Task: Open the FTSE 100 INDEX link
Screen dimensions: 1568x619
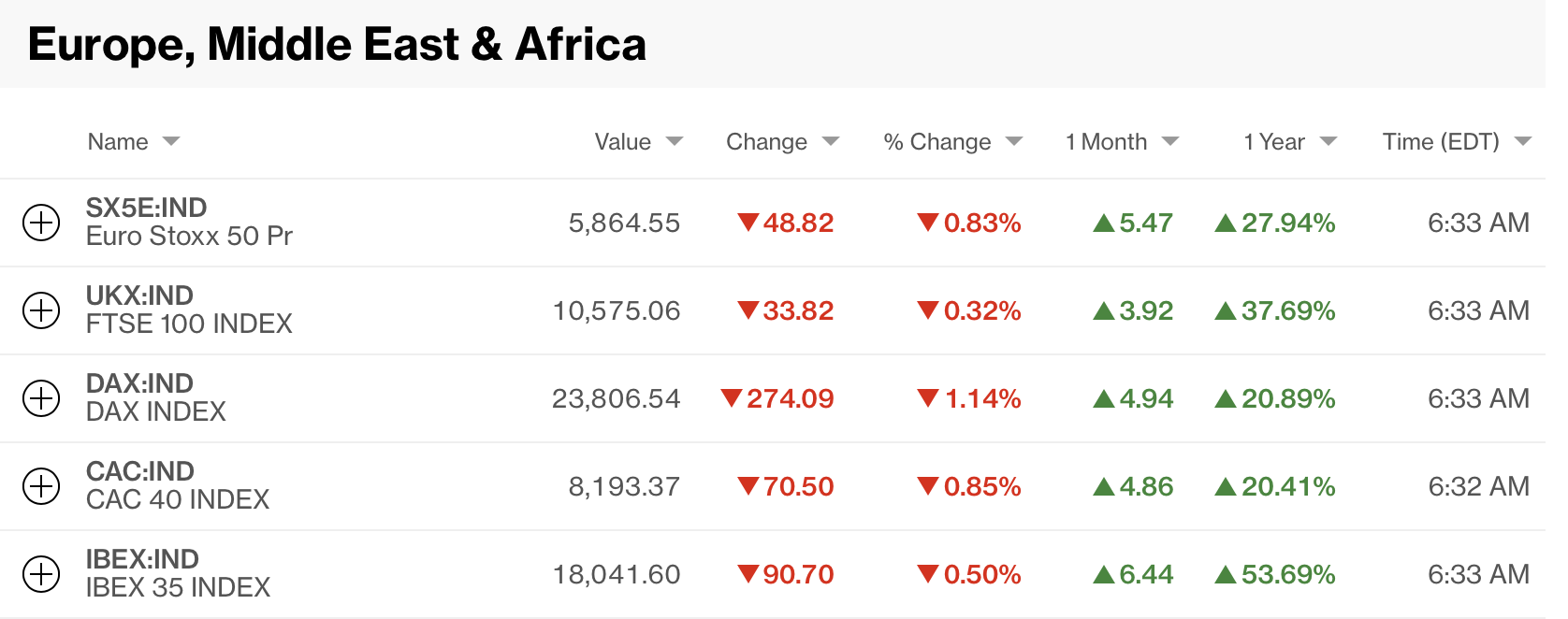Action: point(189,324)
